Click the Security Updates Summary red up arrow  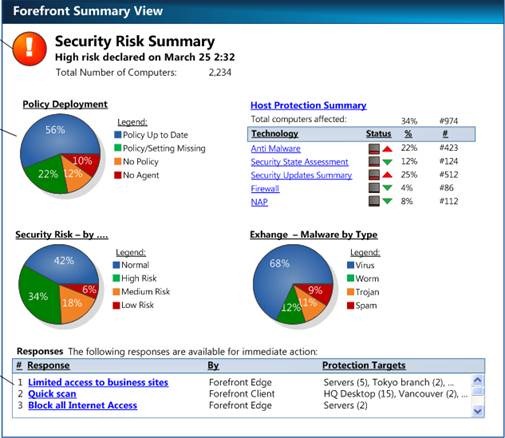point(387,175)
